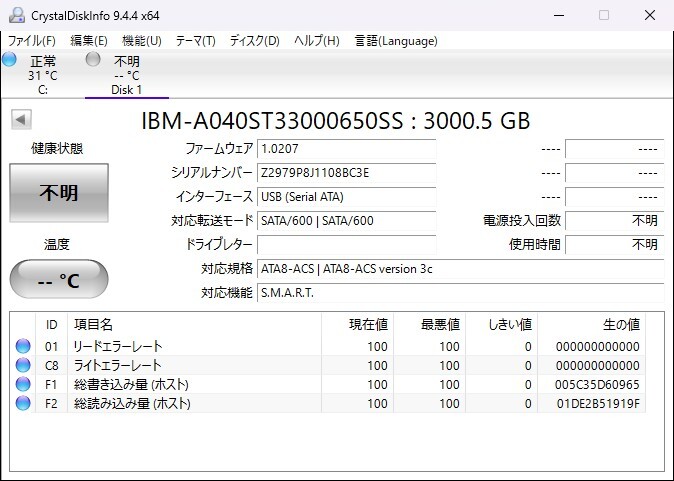Click status orb of row F2 総読み込み量
Screen dimensions: 674x481
23,403
